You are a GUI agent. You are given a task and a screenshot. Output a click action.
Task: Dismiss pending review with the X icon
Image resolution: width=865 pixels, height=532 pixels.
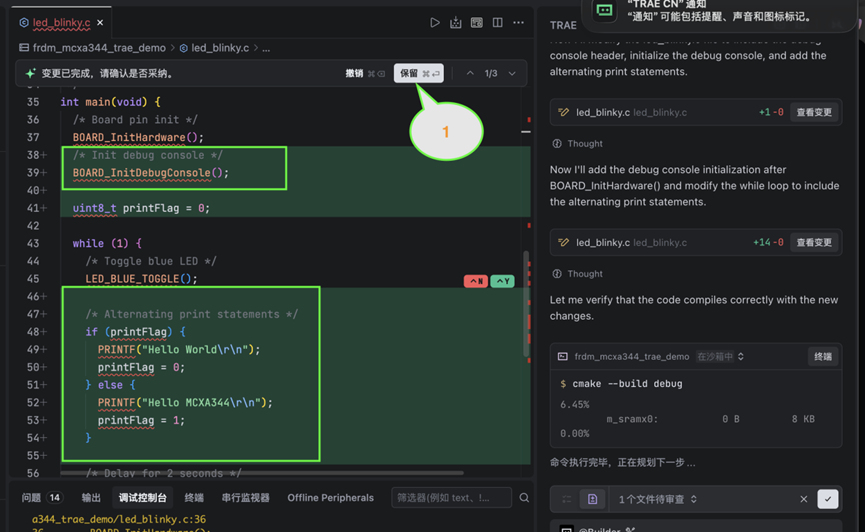[804, 499]
